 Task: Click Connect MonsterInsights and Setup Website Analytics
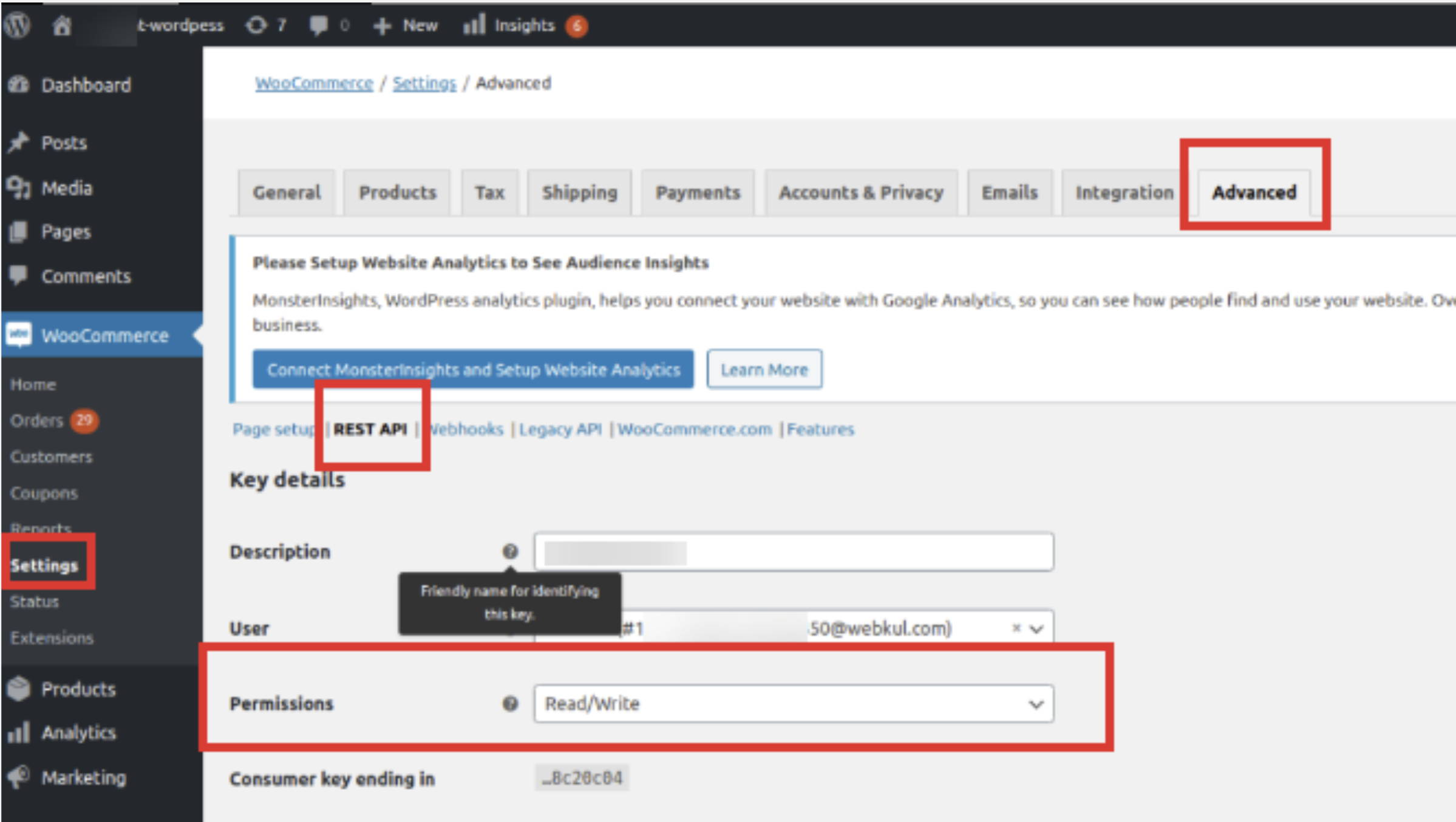coord(473,369)
